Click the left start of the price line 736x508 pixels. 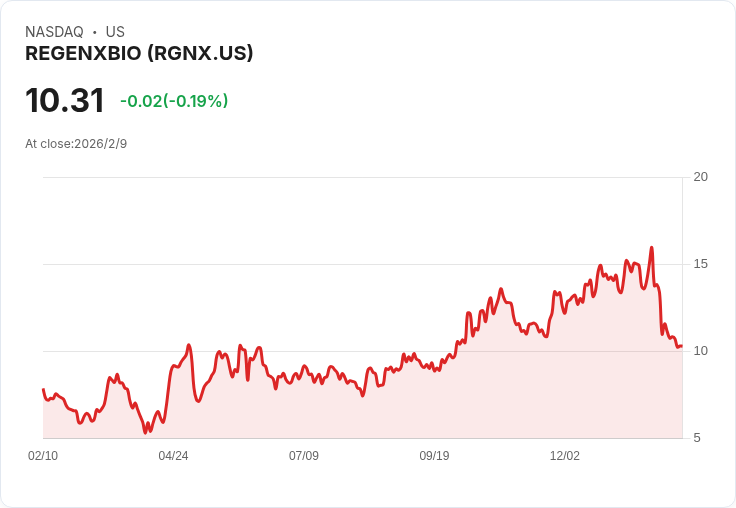pyautogui.click(x=43, y=389)
